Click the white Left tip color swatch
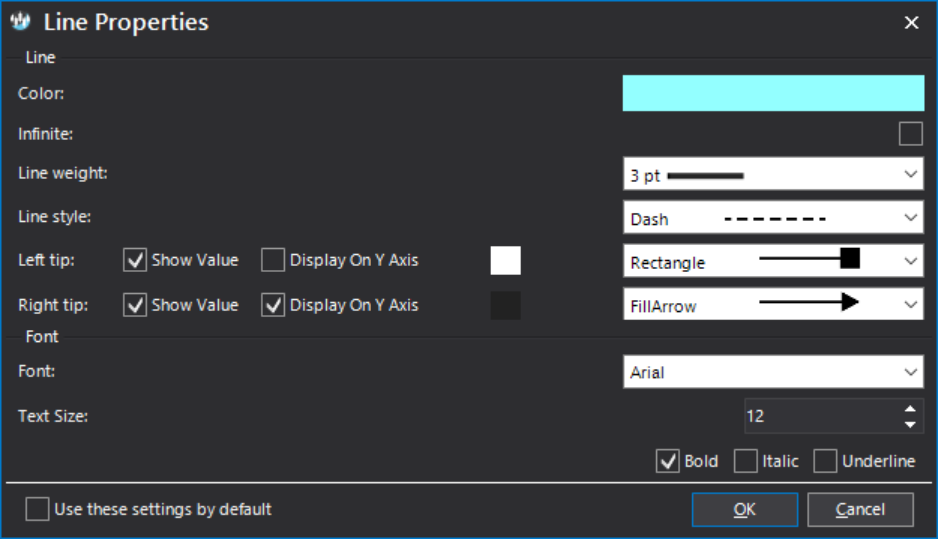 (x=505, y=260)
